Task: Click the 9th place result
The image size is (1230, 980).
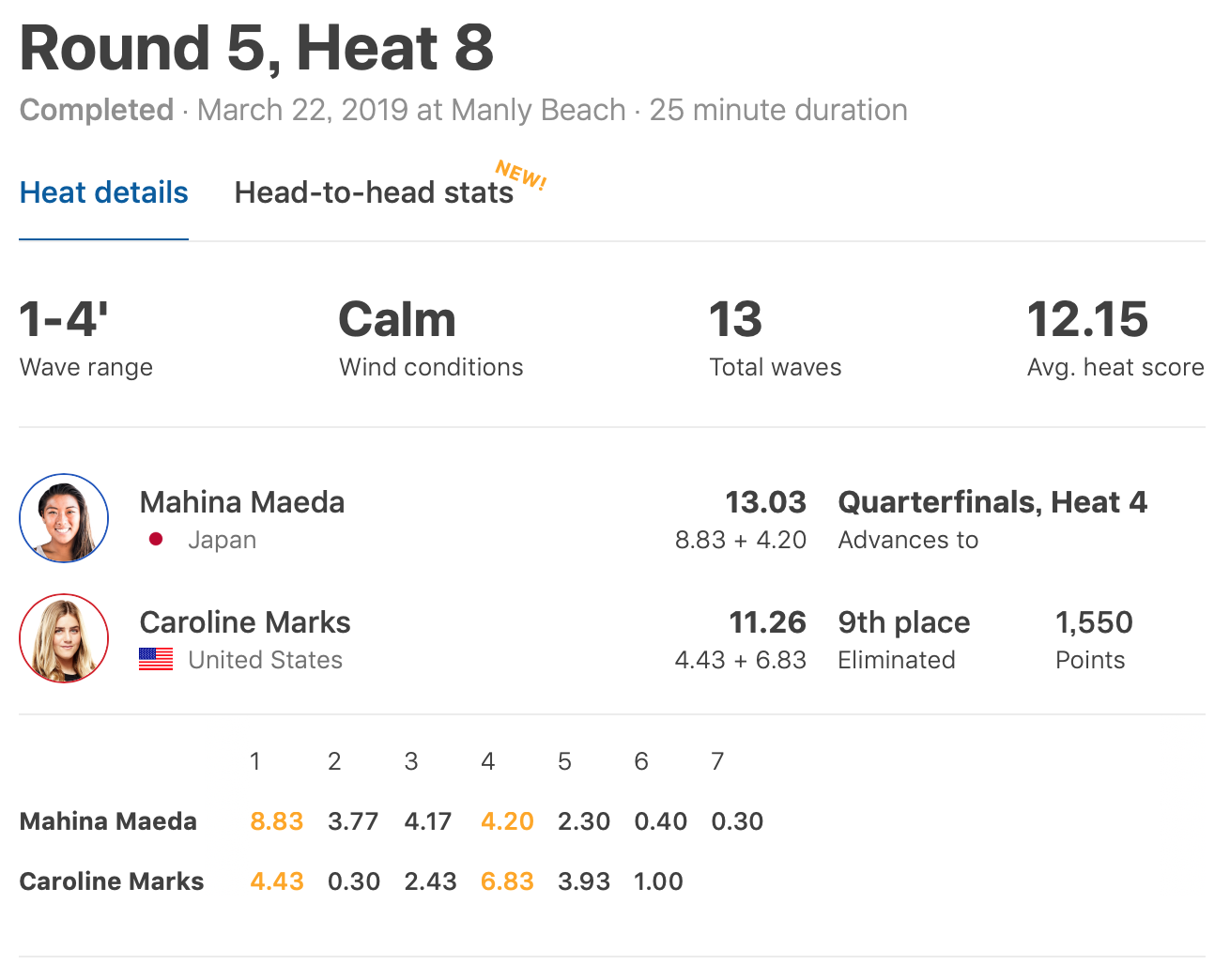Action: [x=904, y=622]
